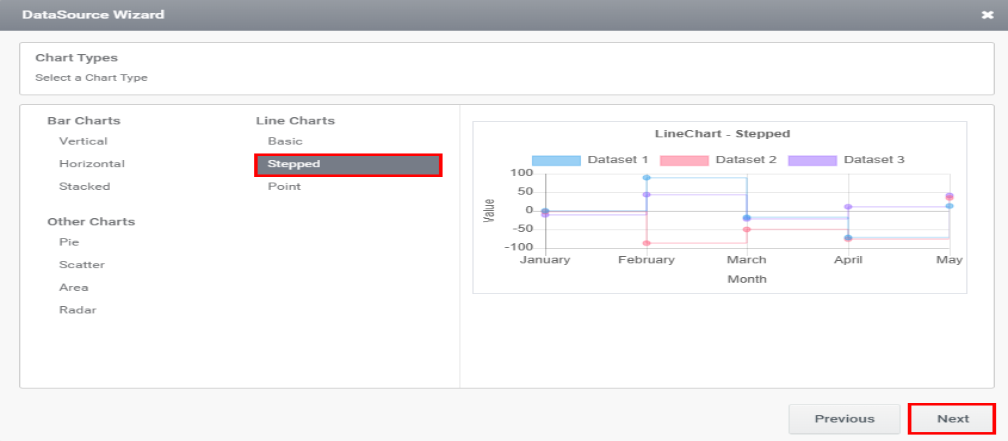Select the Scatter chart type
The image size is (1008, 441).
point(82,265)
